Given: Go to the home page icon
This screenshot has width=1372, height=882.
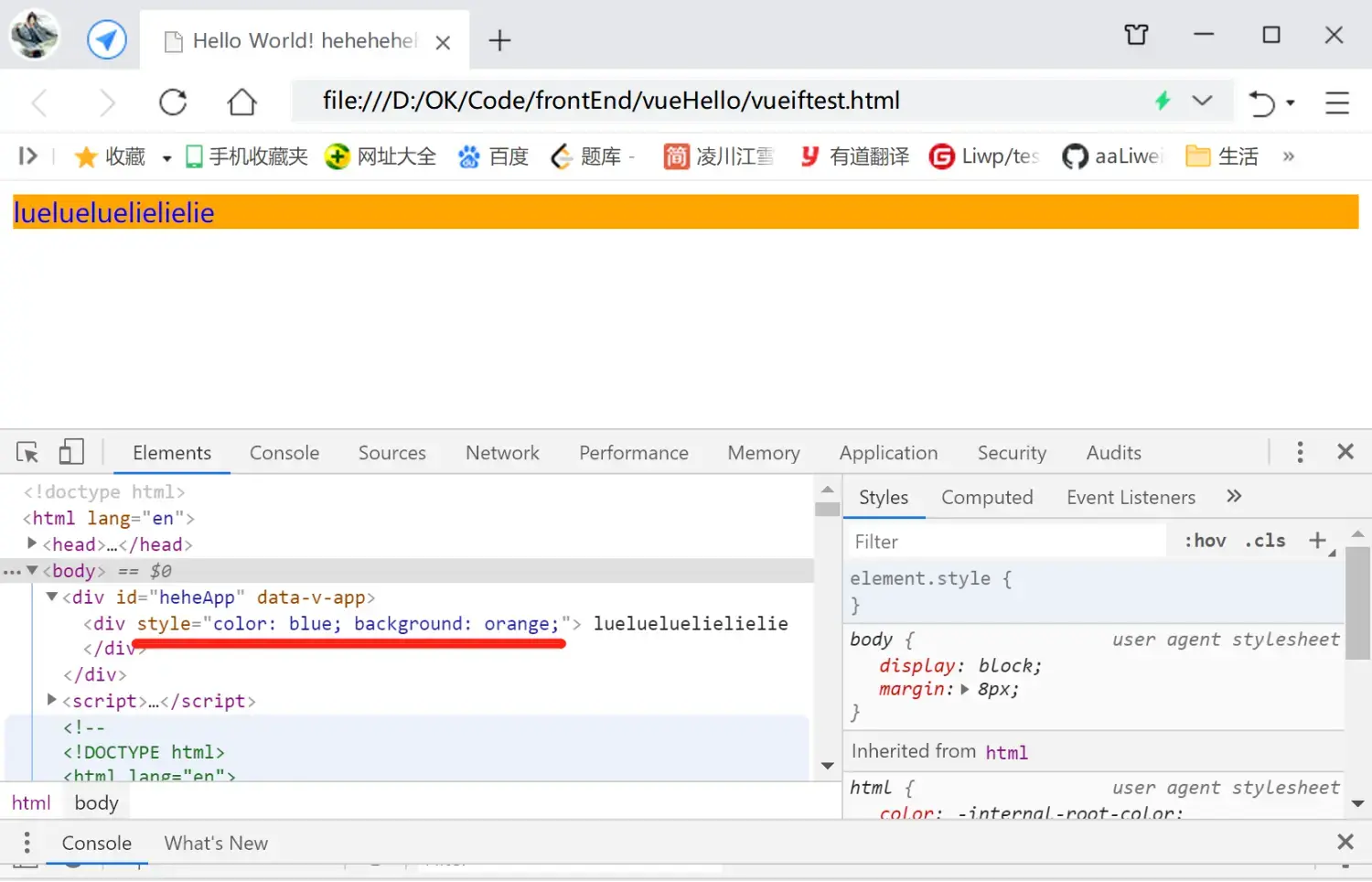Looking at the screenshot, I should coord(241,102).
